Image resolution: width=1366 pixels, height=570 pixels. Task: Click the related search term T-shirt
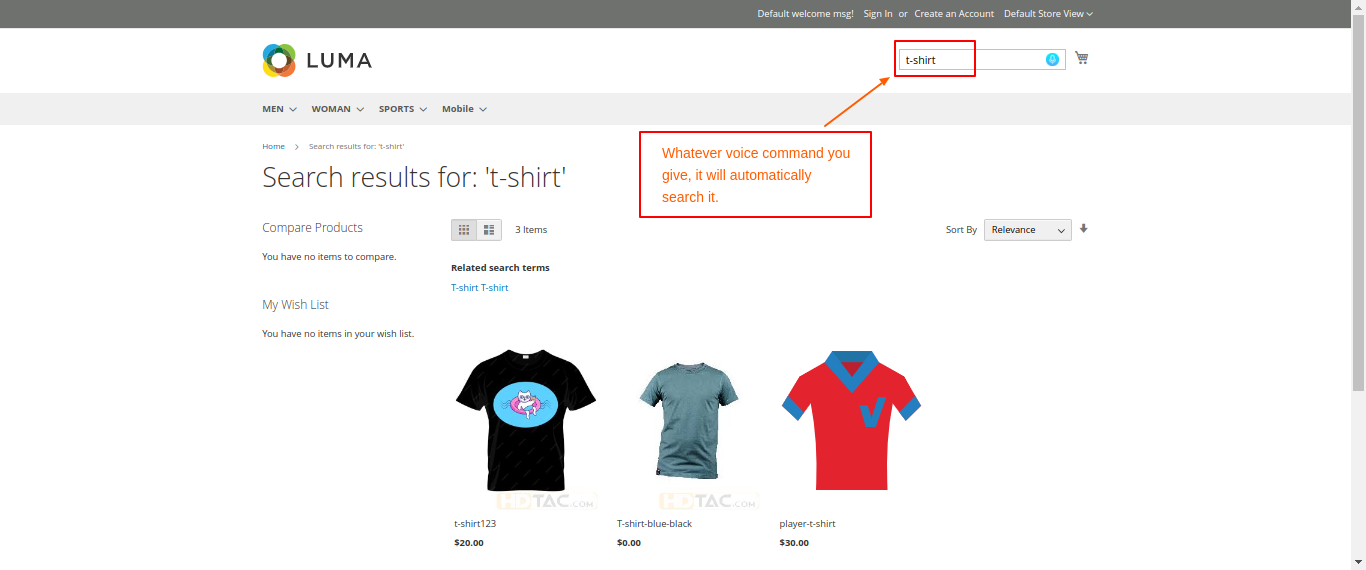(x=479, y=288)
